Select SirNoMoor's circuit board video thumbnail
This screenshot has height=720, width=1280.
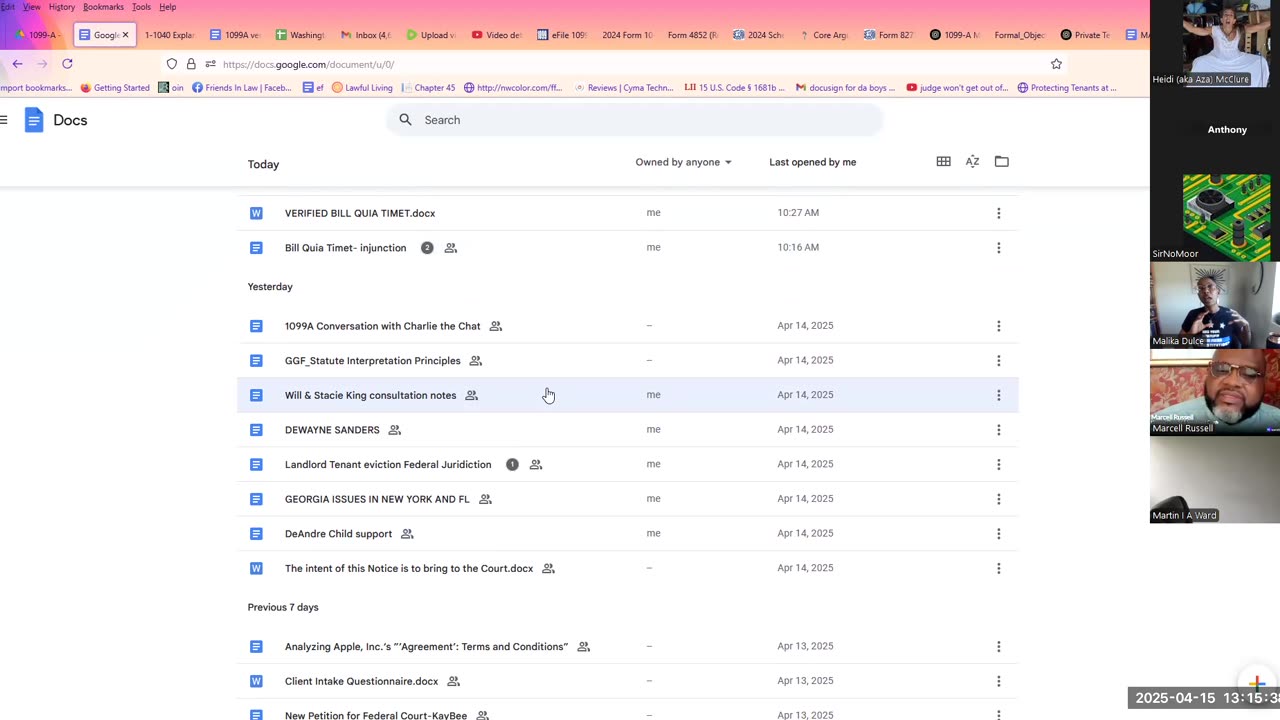1215,218
